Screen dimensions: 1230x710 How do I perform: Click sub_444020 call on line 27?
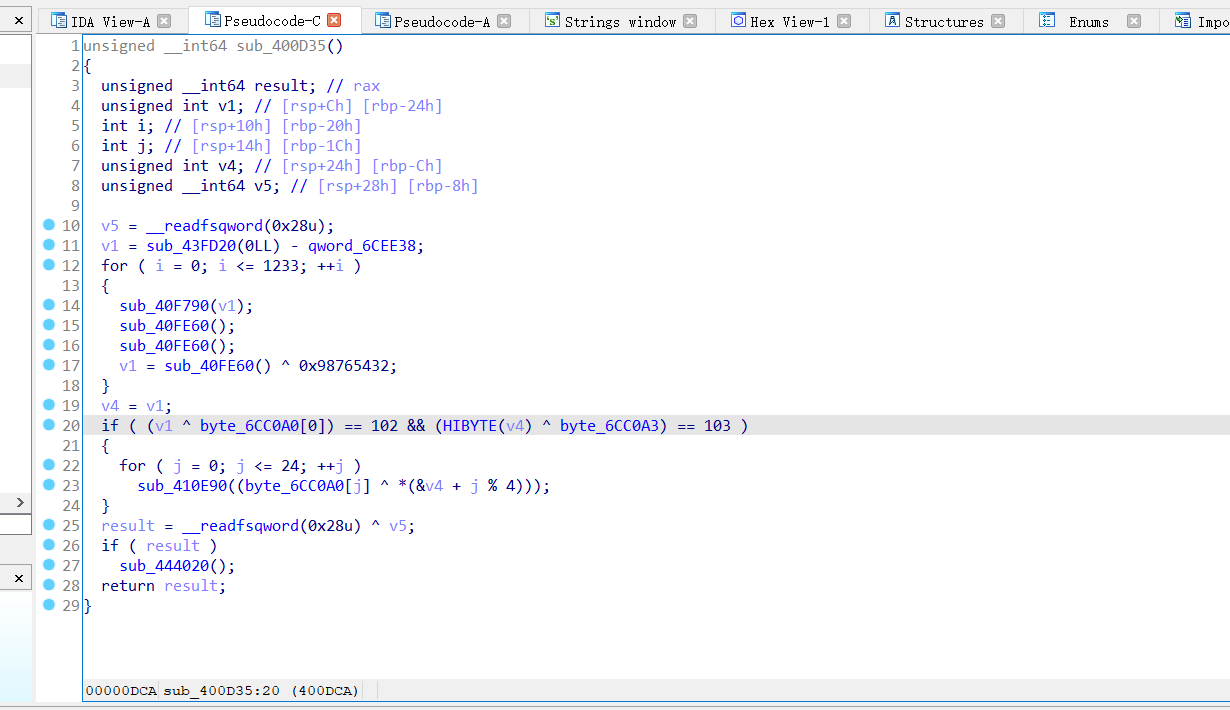coord(168,566)
